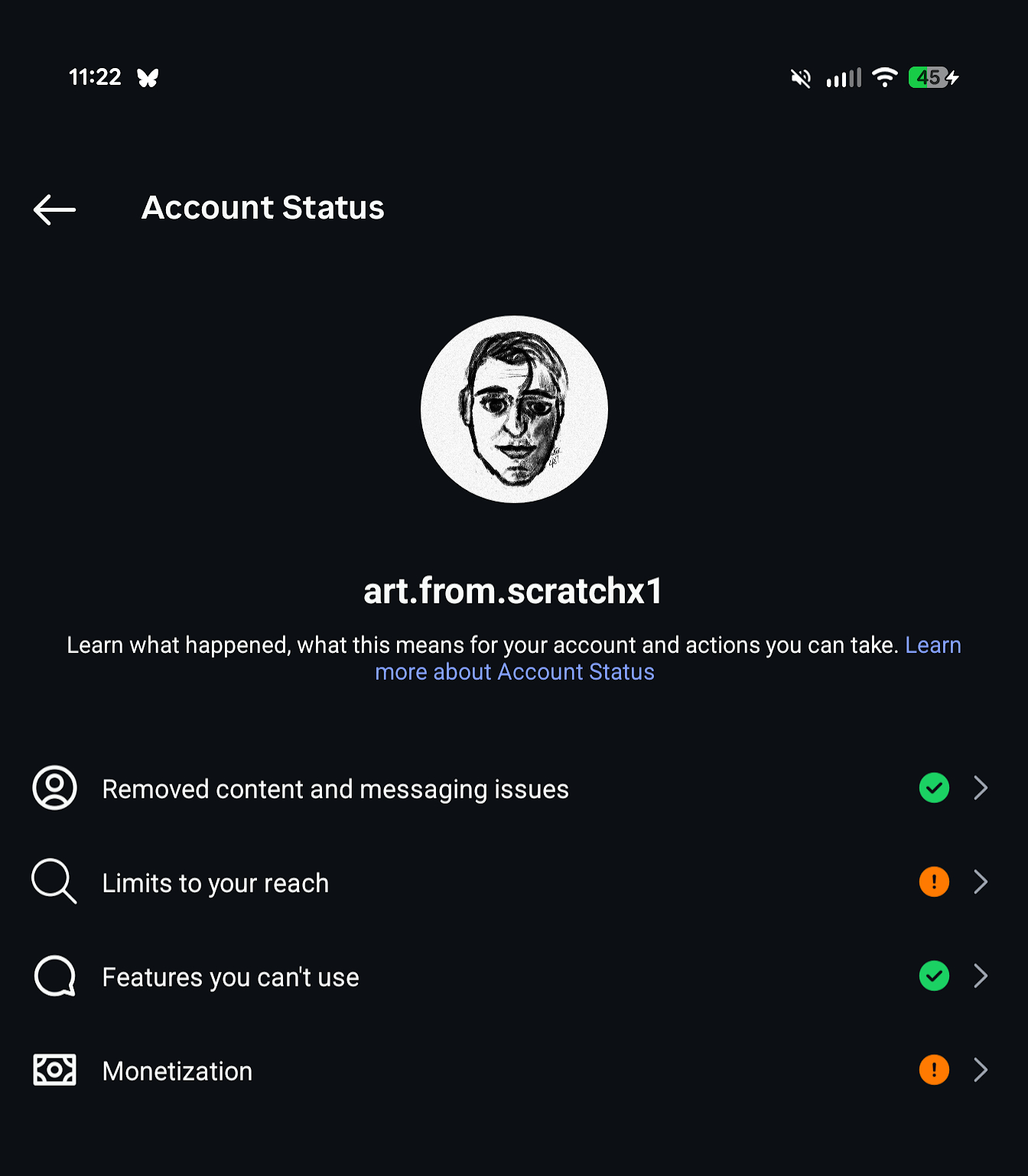
Task: Tap the back arrow icon
Action: click(54, 210)
